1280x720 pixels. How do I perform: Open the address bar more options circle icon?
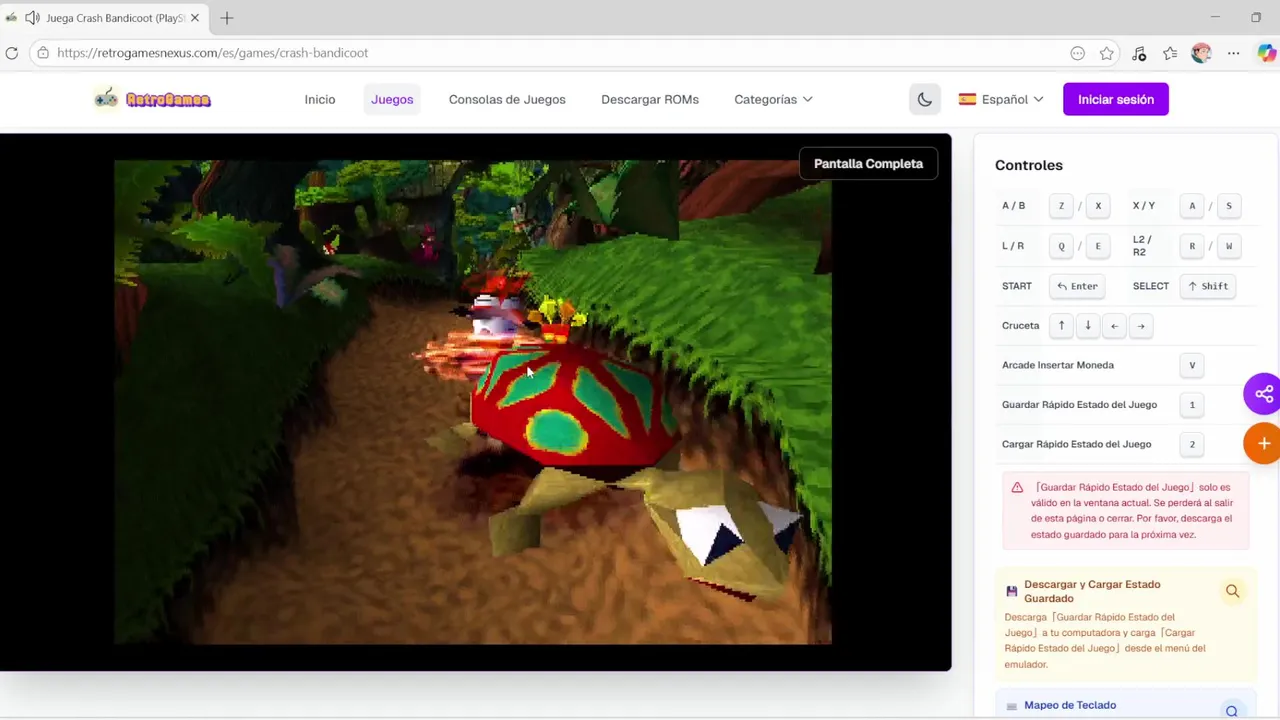click(x=1077, y=53)
